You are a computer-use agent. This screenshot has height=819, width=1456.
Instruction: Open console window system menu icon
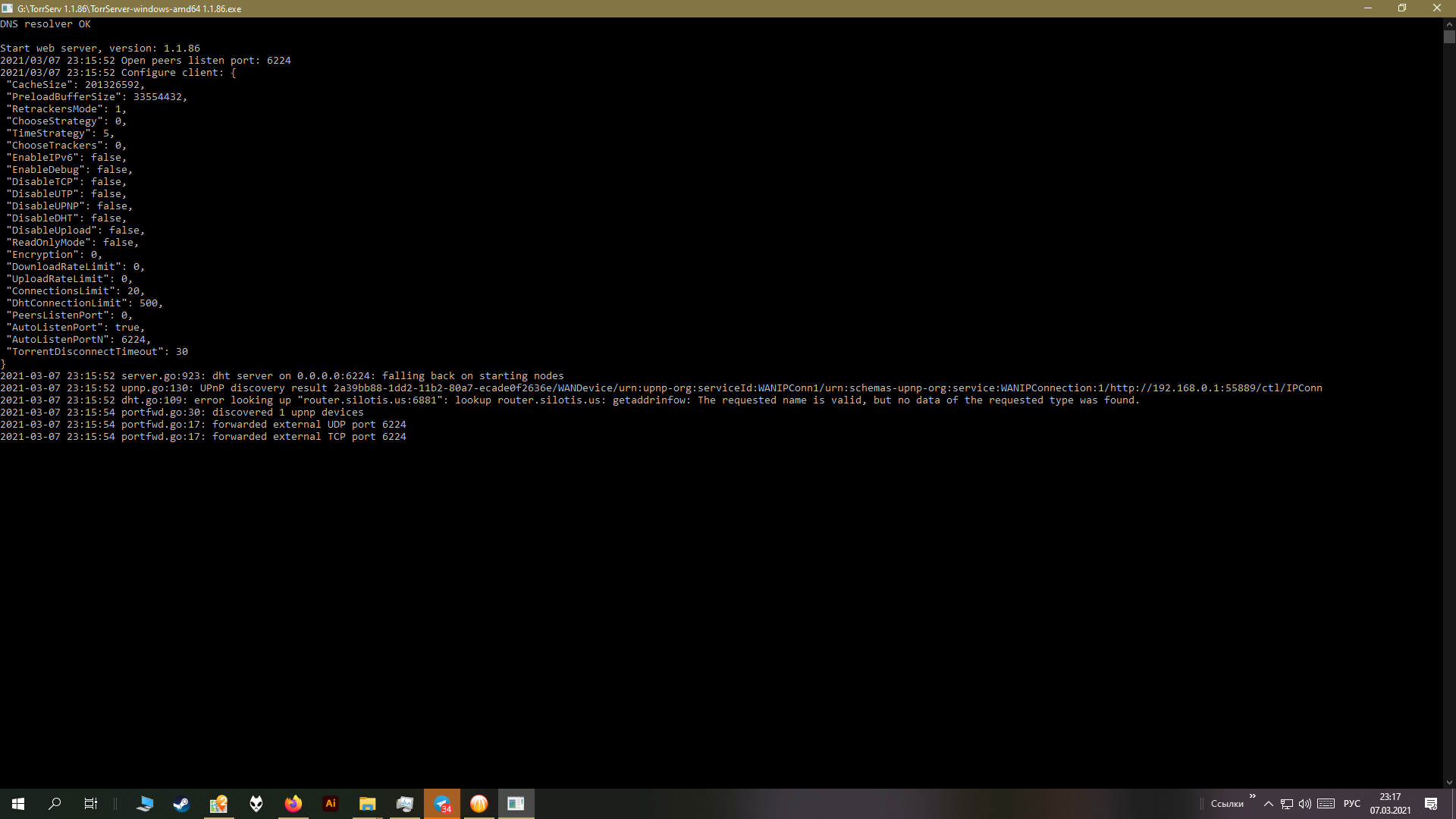pos(7,8)
